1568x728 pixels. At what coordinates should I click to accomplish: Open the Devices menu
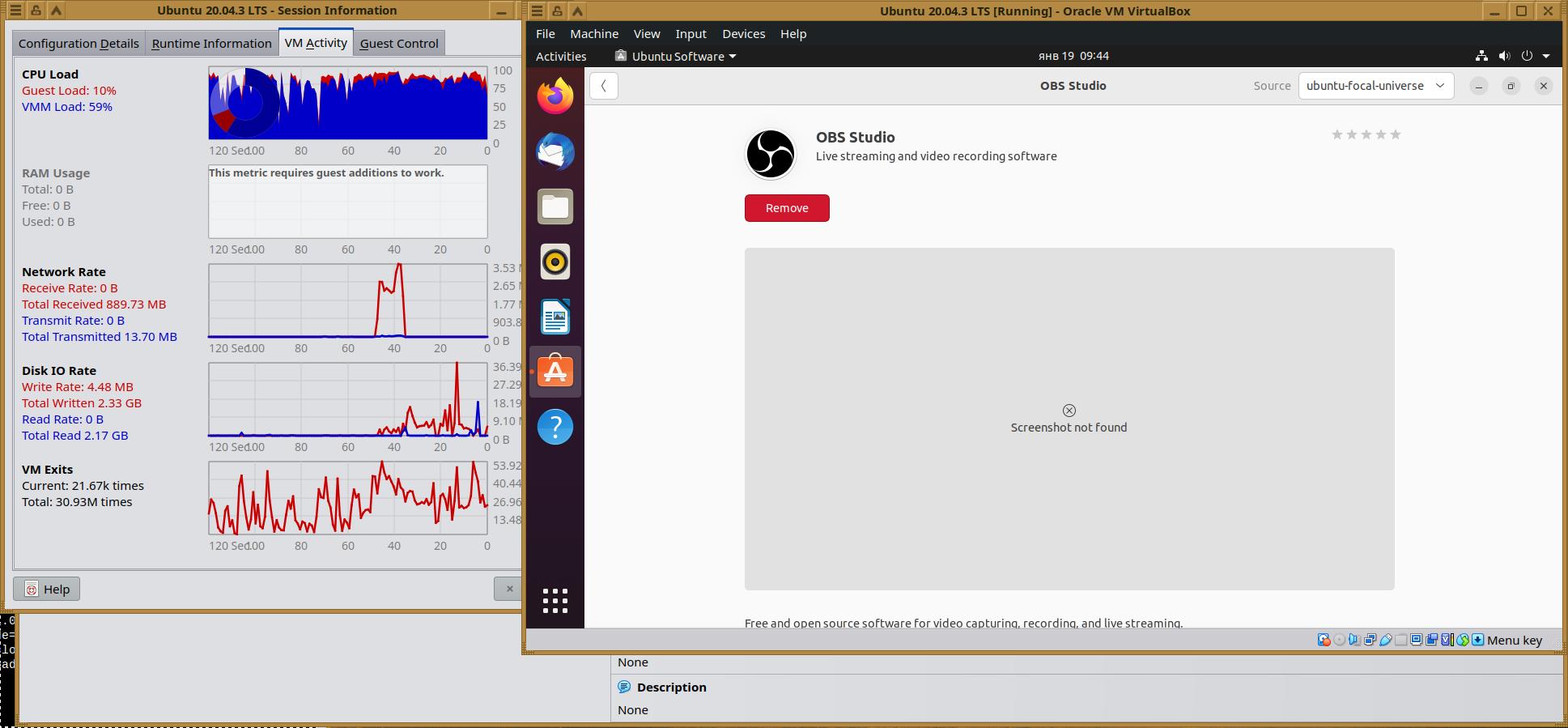[x=744, y=34]
